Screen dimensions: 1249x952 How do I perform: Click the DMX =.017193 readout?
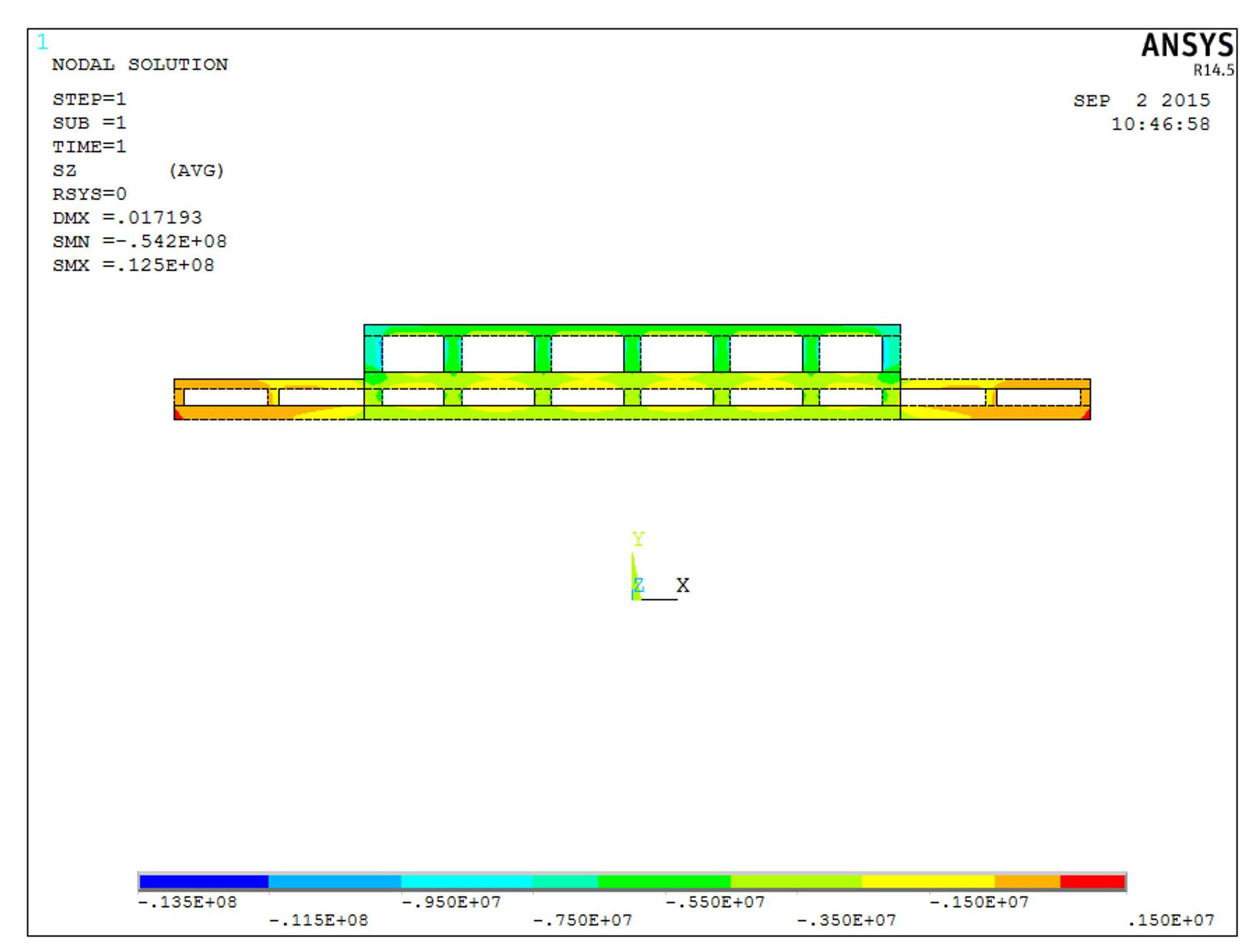click(127, 218)
